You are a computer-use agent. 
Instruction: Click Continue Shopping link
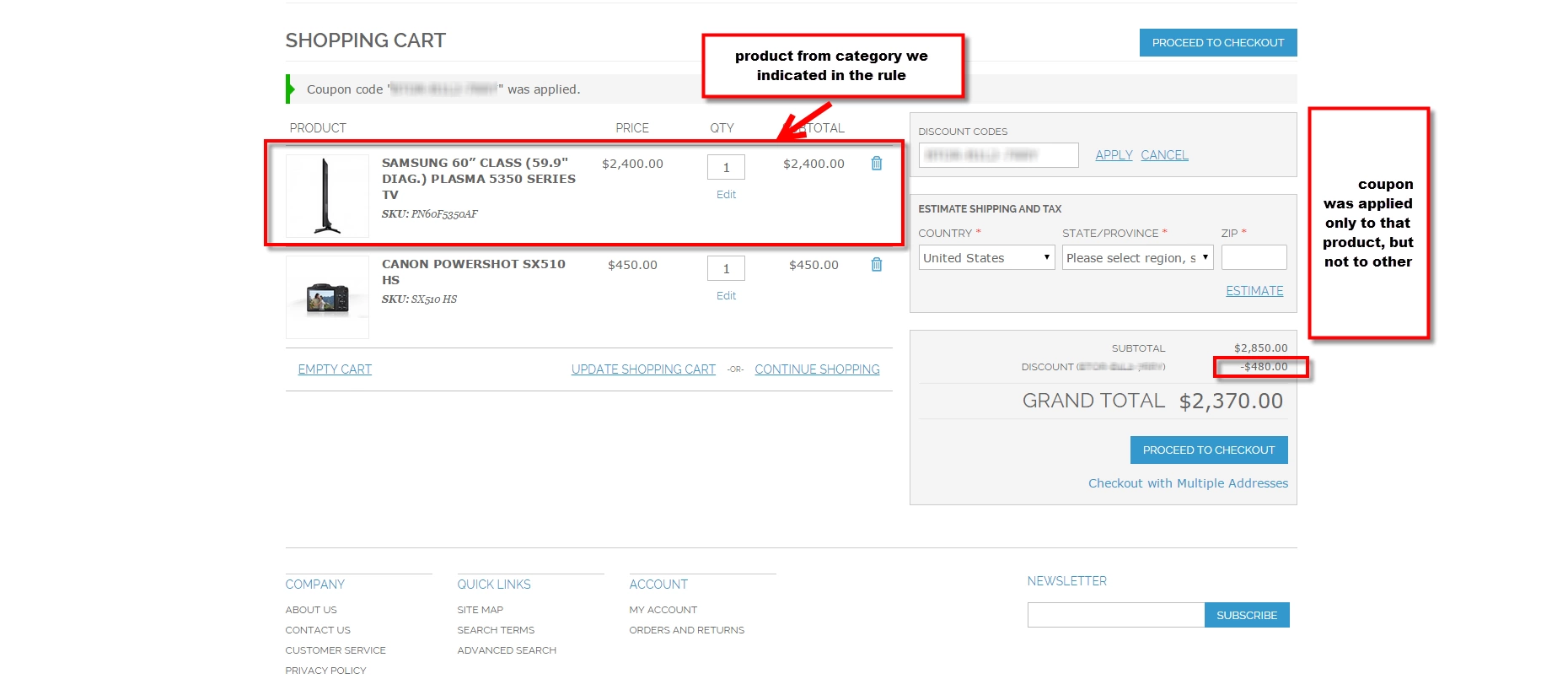(817, 369)
